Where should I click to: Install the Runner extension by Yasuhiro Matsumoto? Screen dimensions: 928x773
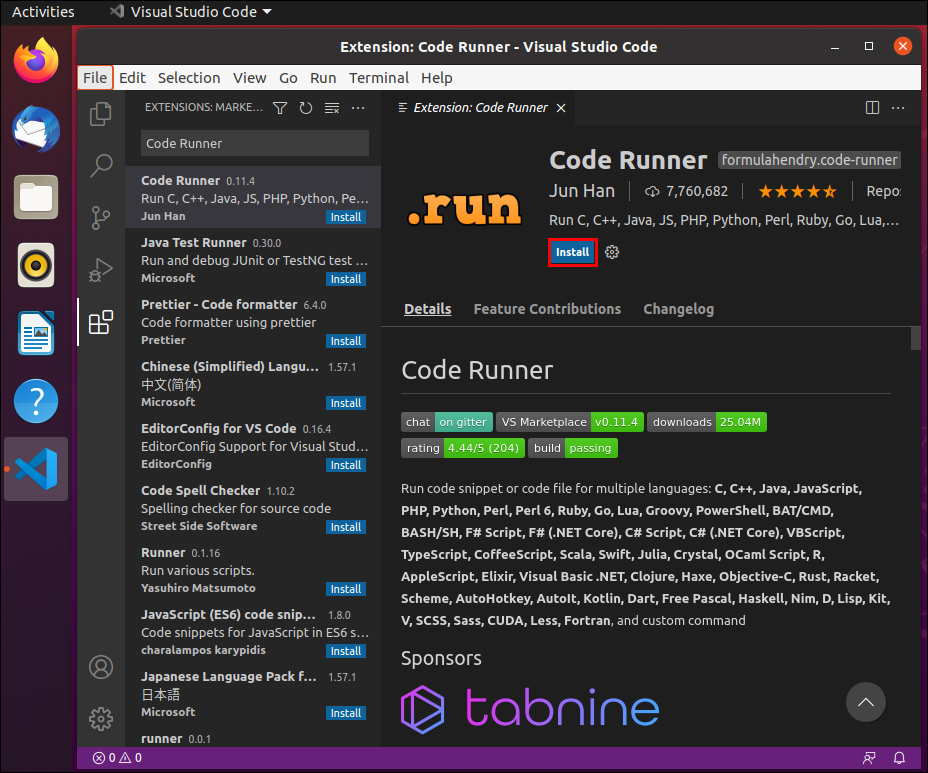pyautogui.click(x=346, y=590)
